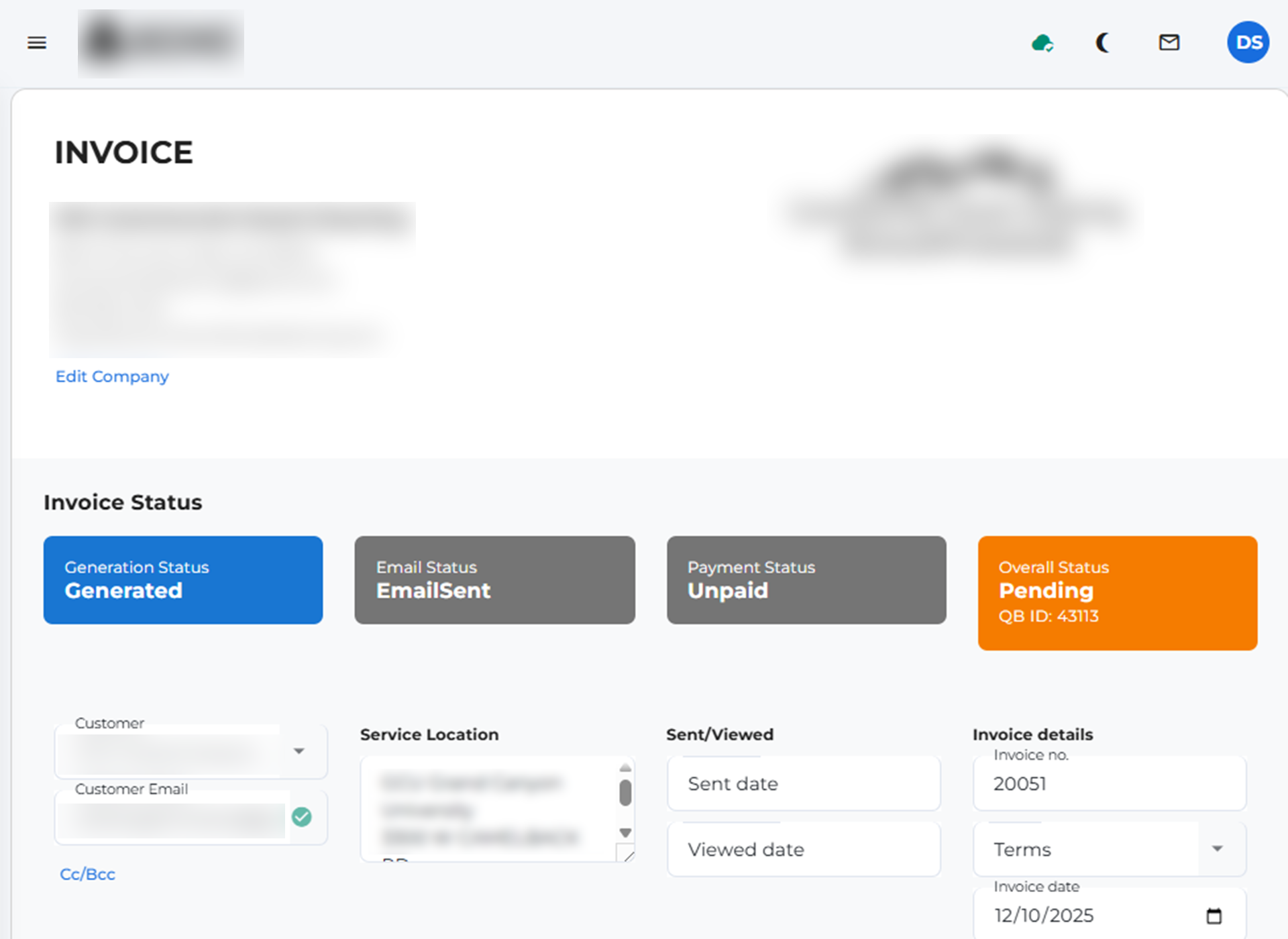The image size is (1288, 939).
Task: Open the DS user profile avatar
Action: (x=1248, y=42)
